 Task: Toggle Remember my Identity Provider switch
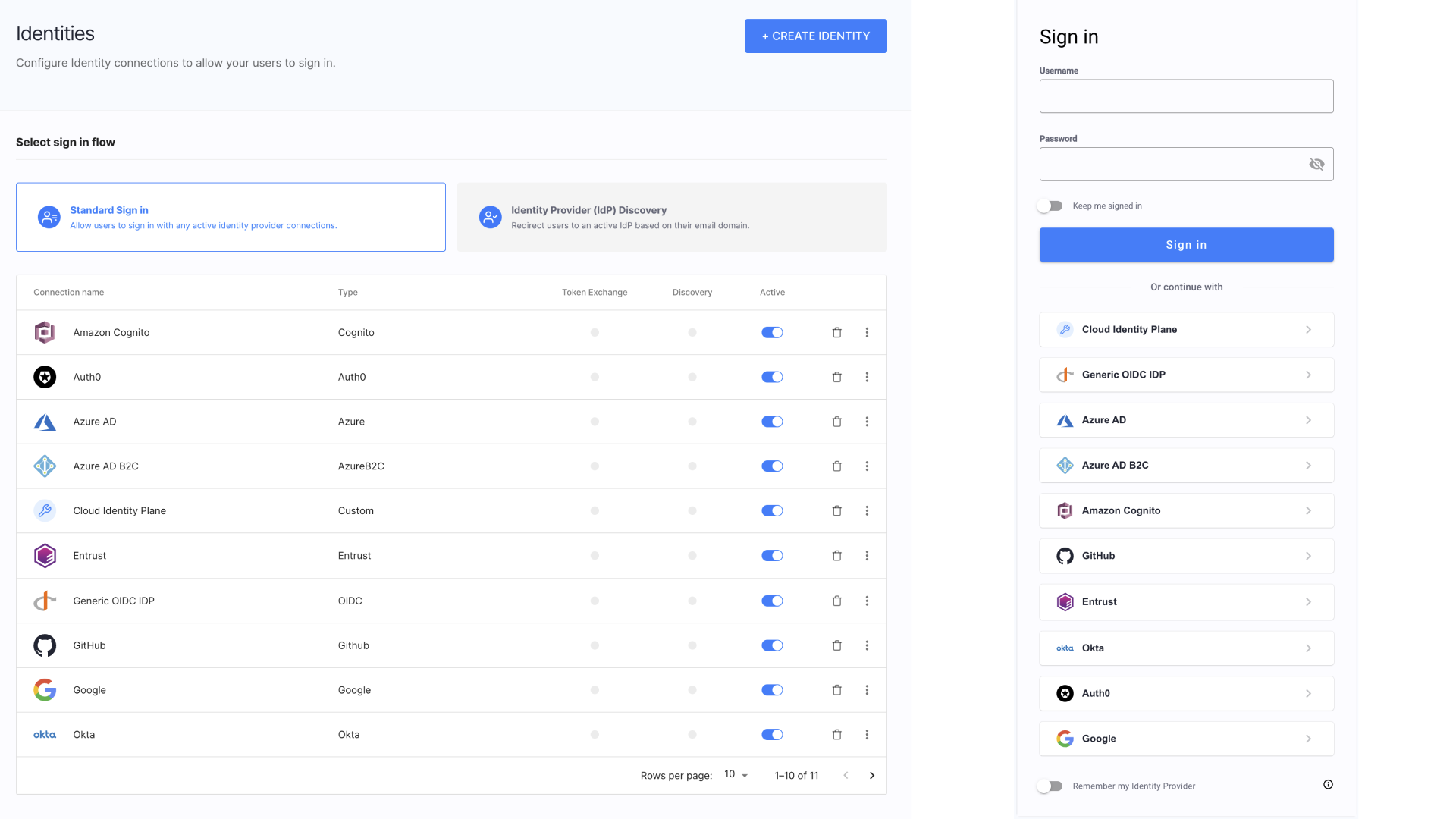coord(1050,786)
